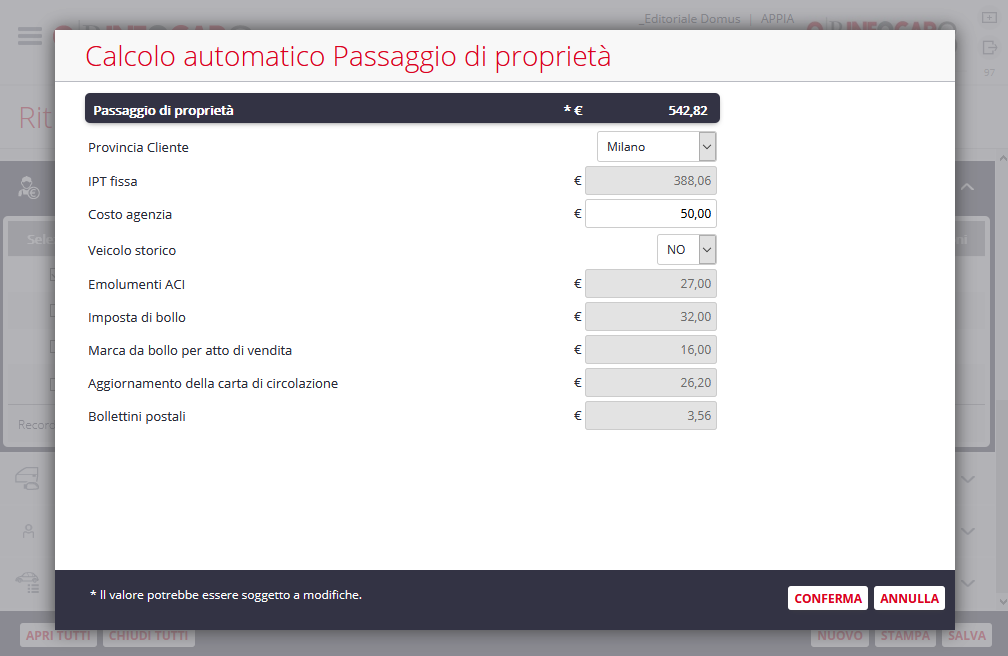
Task: Click the APRI TUTTI button
Action: (58, 636)
